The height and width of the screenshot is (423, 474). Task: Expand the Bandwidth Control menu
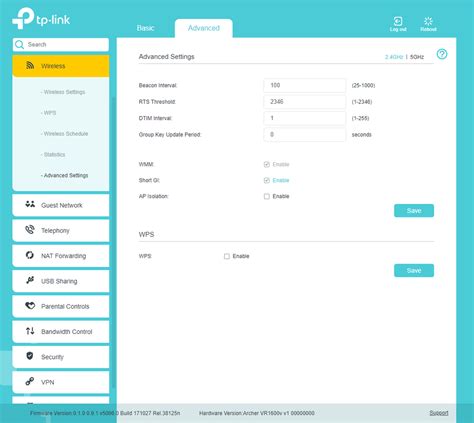[x=61, y=332]
